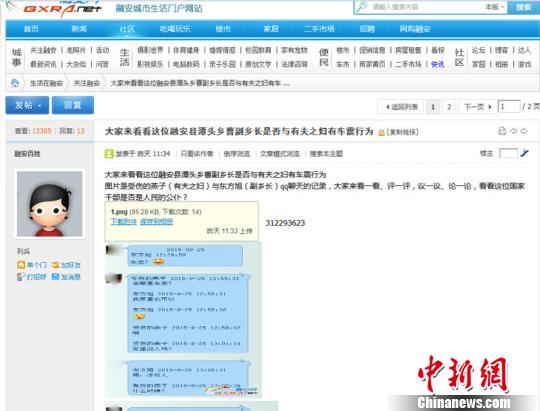Click the printer icon beside the post title
540x411 pixels.
point(502,131)
